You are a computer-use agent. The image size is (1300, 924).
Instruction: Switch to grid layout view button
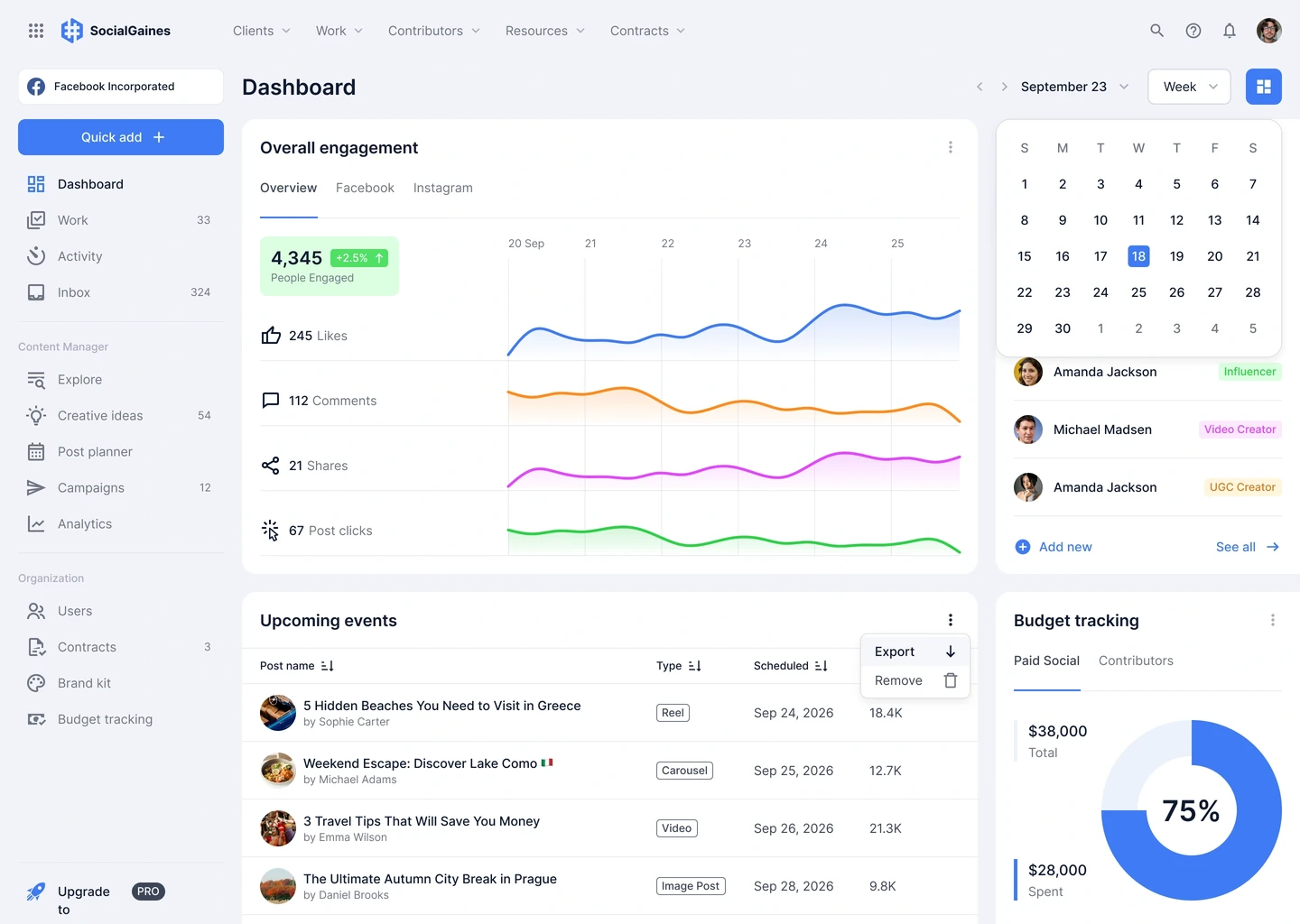pos(1264,87)
